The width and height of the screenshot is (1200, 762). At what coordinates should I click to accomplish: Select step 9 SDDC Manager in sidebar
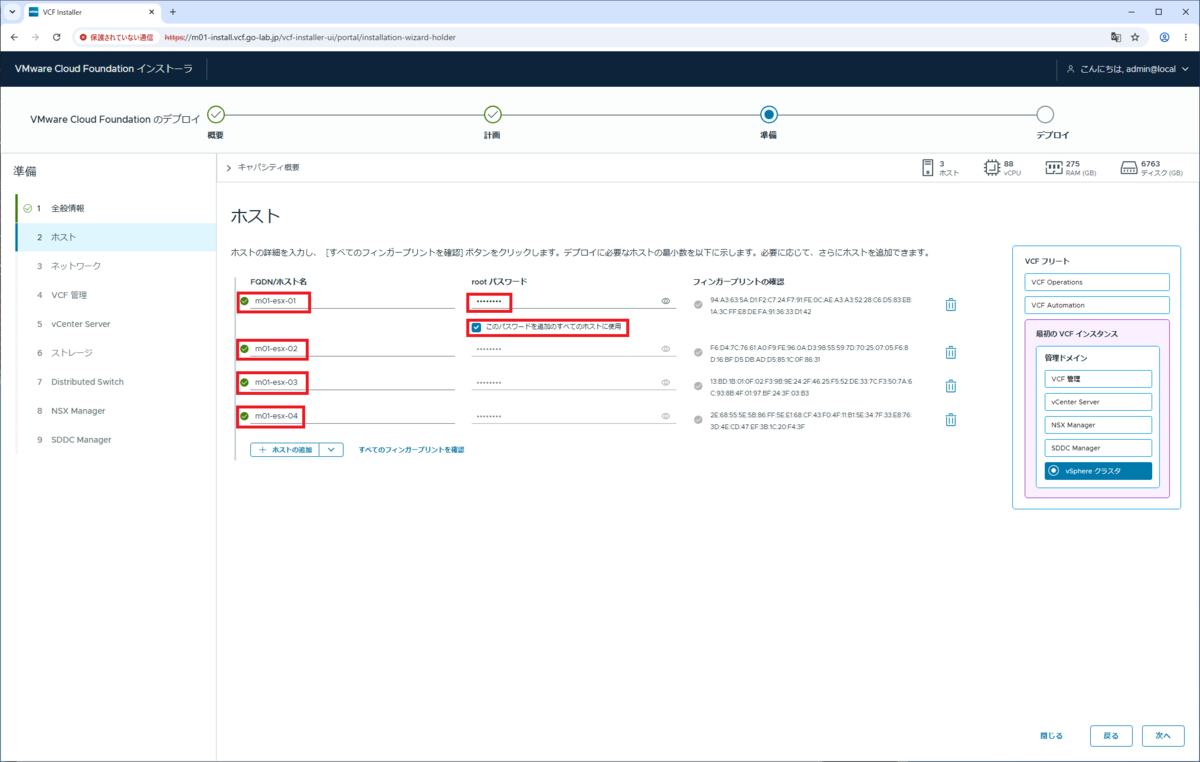click(x=116, y=440)
